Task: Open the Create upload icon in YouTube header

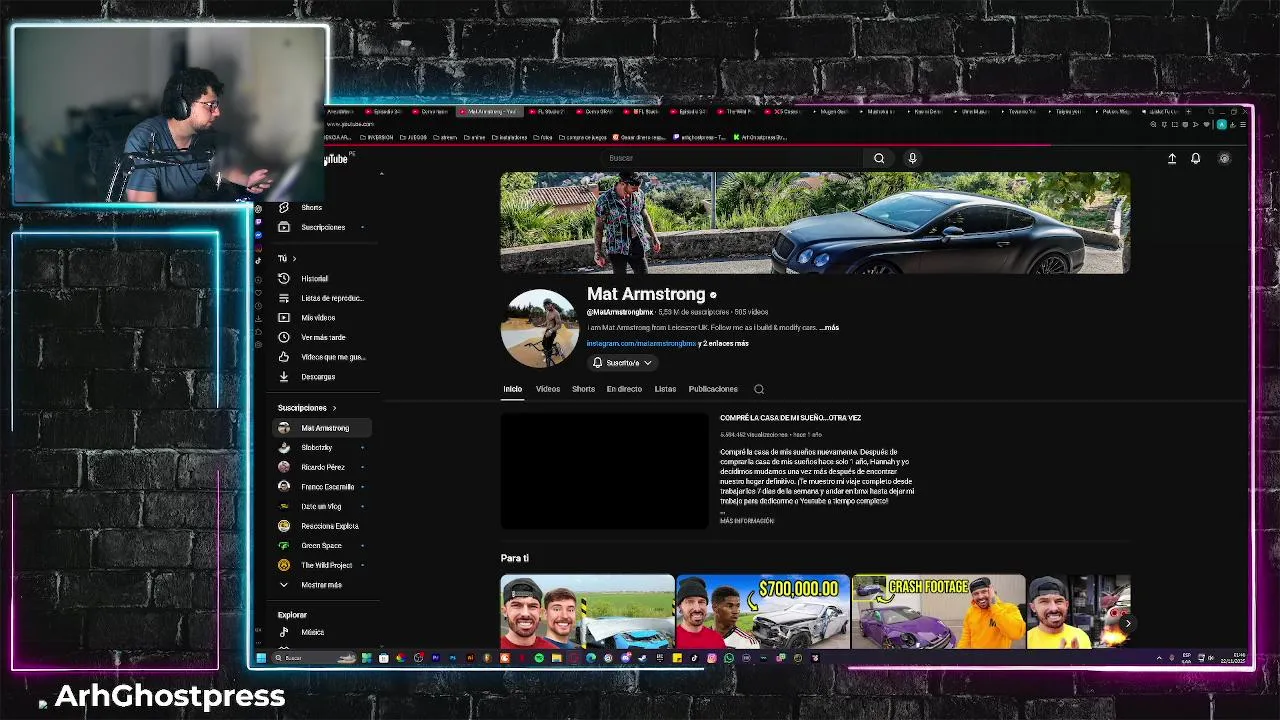Action: (x=1172, y=158)
